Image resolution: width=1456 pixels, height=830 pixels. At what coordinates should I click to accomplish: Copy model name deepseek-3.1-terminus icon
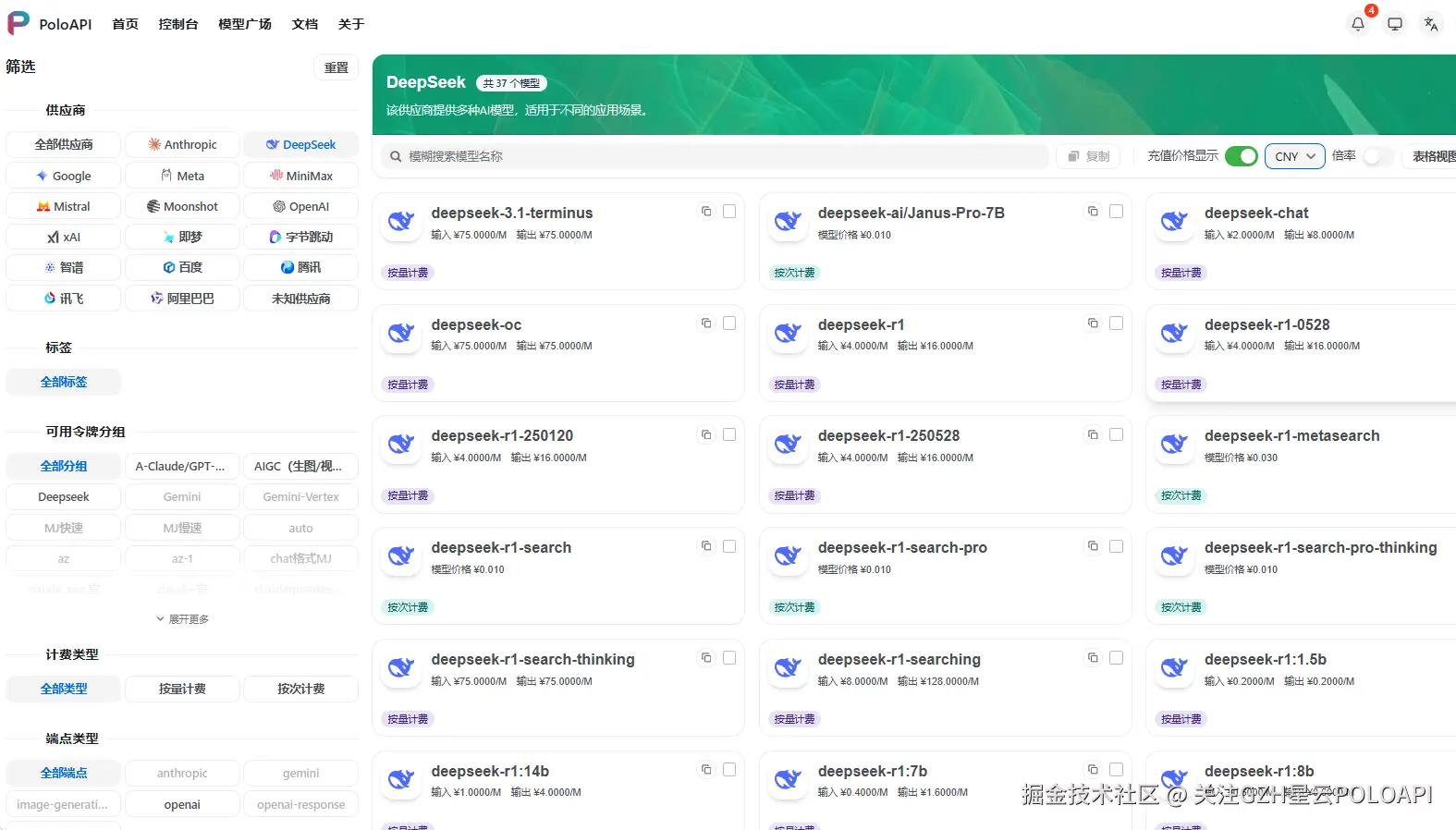click(x=706, y=212)
